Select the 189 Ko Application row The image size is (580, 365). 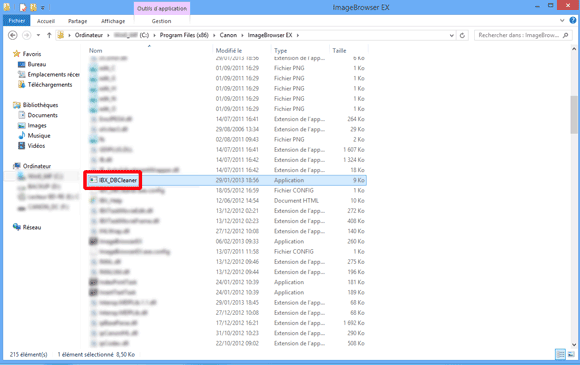227,293
